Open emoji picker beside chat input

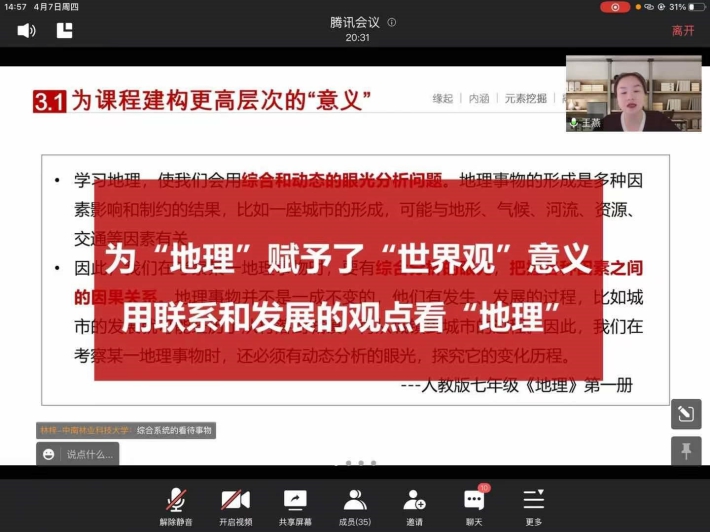pyautogui.click(x=48, y=454)
